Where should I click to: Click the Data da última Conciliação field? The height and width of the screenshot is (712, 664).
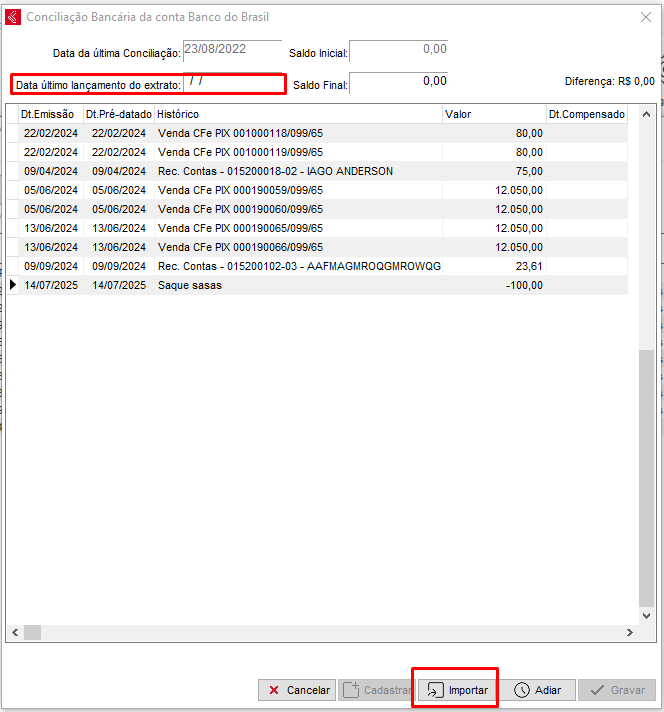[x=232, y=50]
